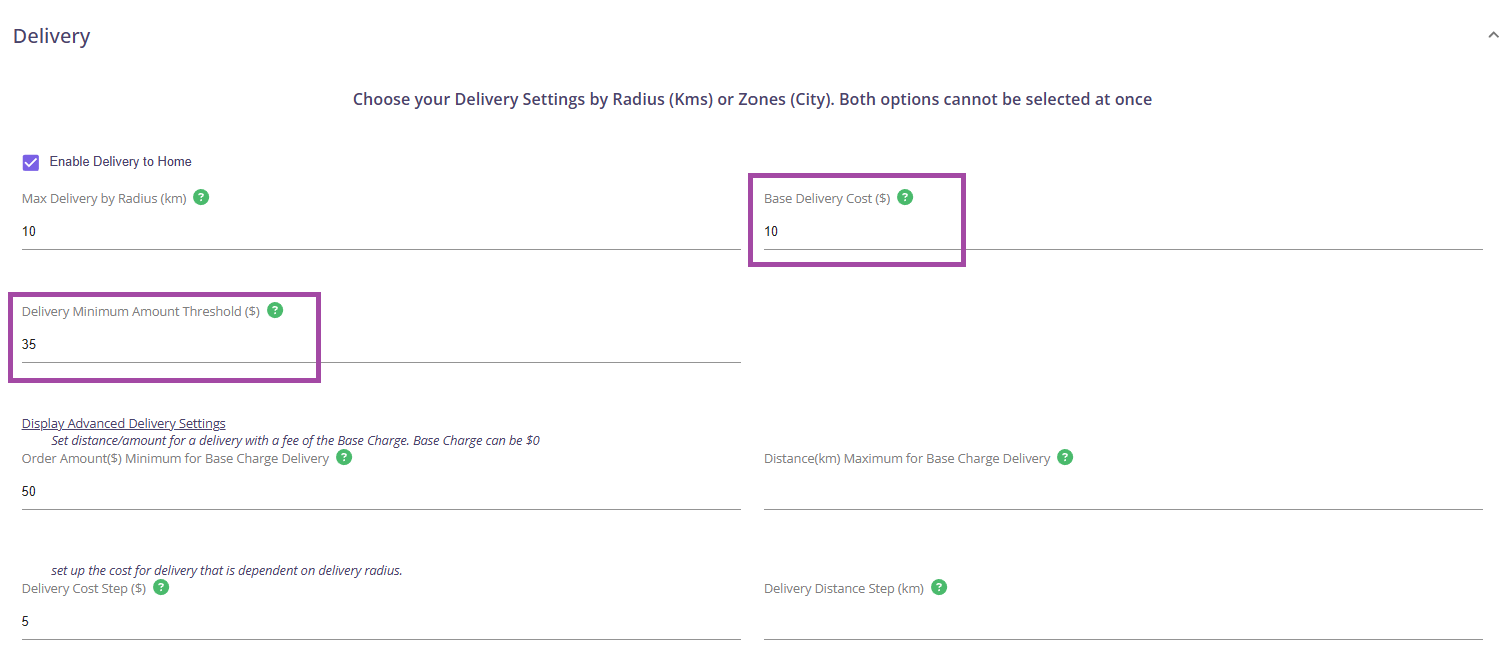The width and height of the screenshot is (1506, 670).
Task: Click help icon beside Delivery Cost Step
Action: (x=161, y=587)
